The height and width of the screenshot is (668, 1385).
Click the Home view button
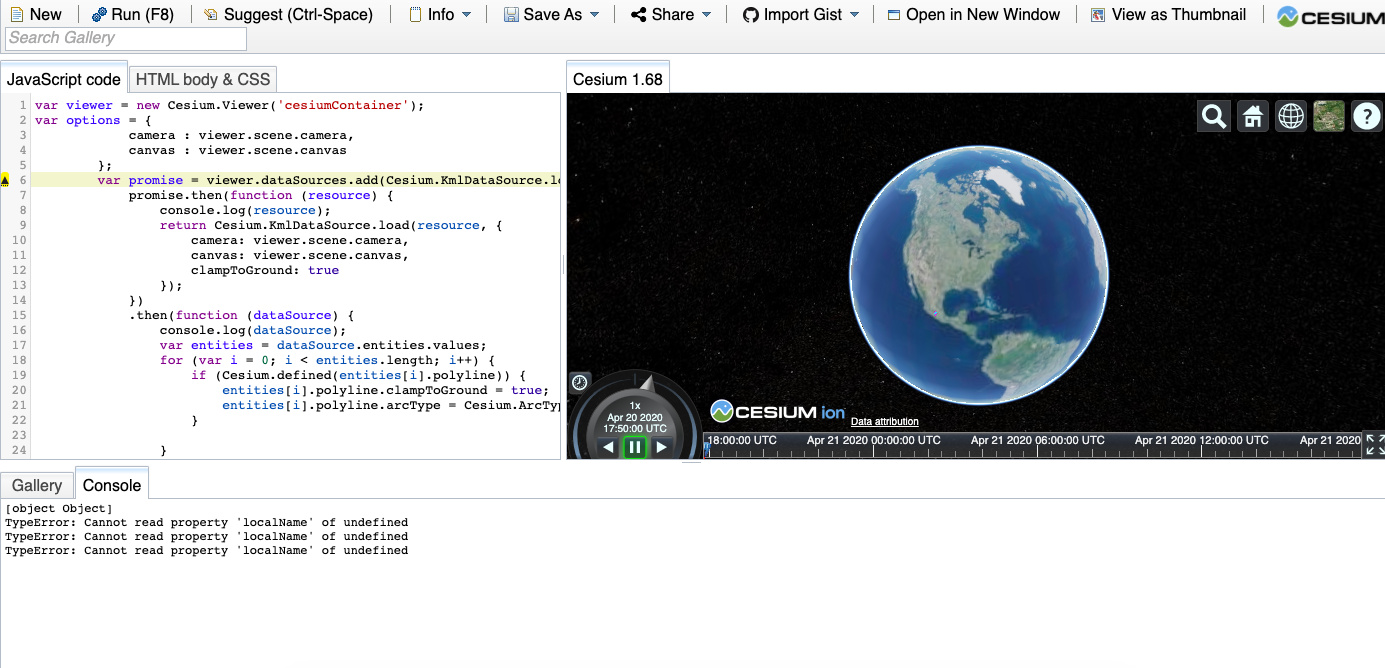(x=1252, y=116)
